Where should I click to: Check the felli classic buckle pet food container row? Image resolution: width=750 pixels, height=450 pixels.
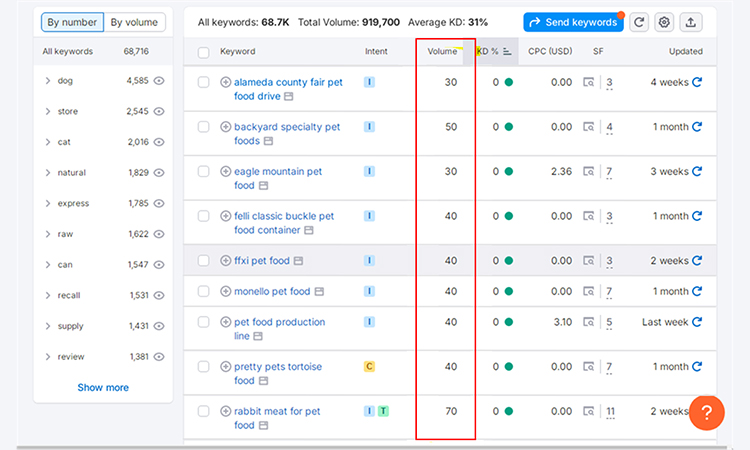click(x=204, y=216)
